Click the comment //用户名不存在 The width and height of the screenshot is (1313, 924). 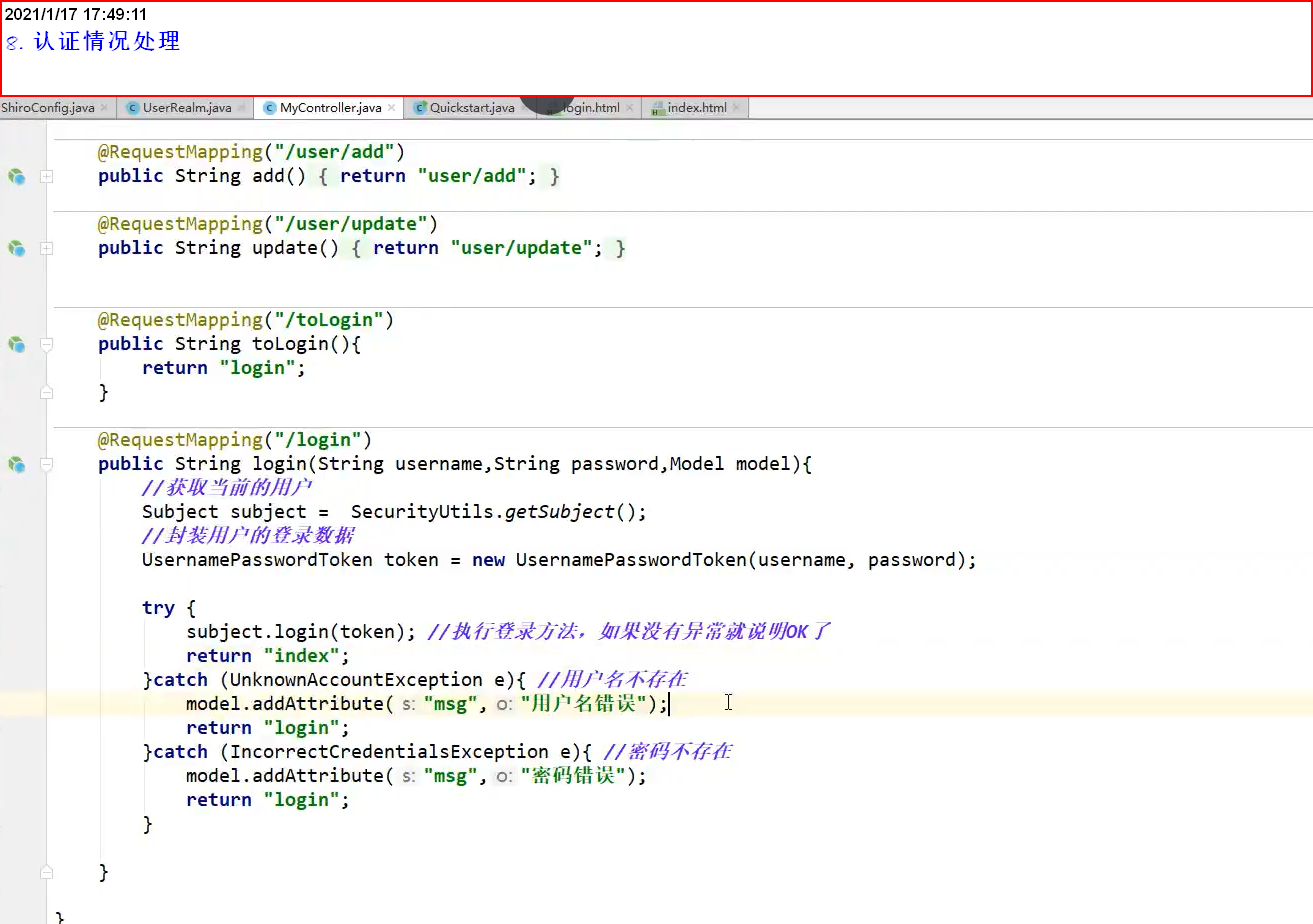[x=612, y=680]
